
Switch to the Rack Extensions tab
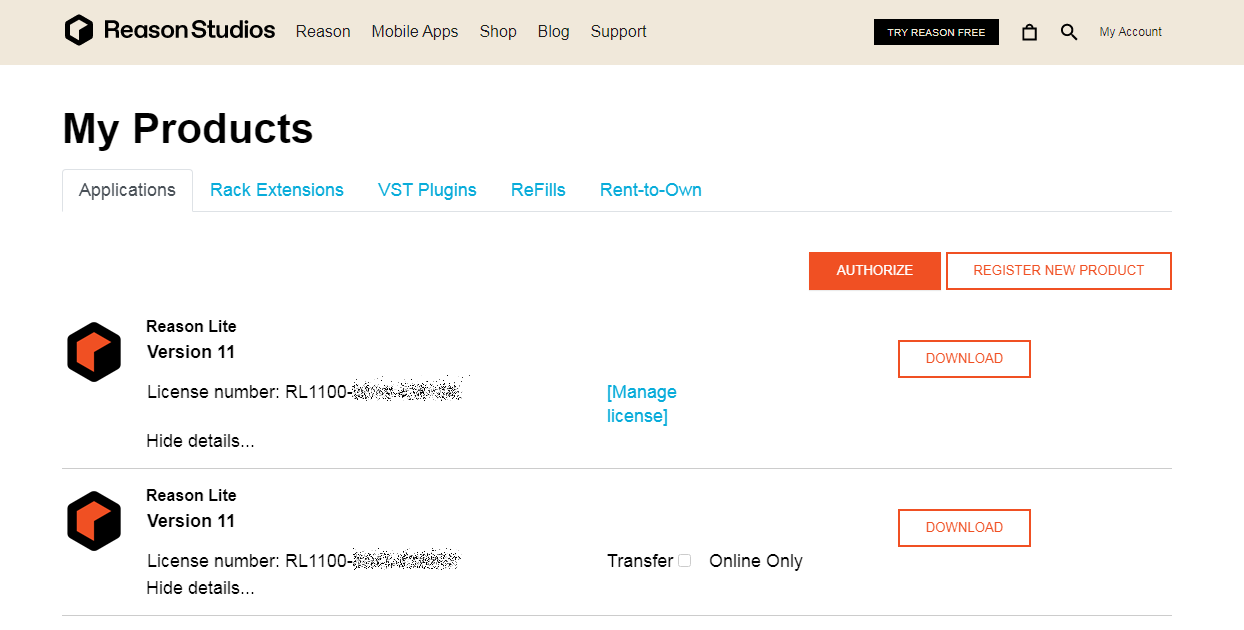[277, 190]
